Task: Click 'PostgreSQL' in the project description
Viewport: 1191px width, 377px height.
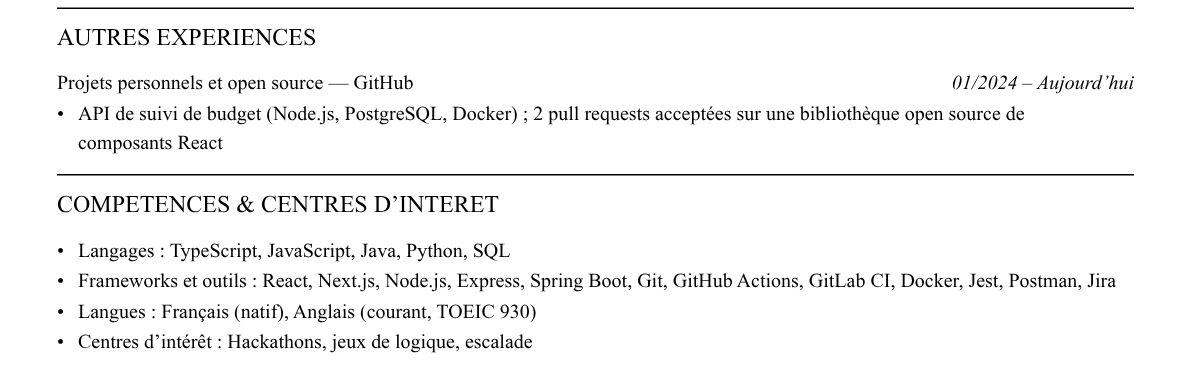Action: click(x=395, y=114)
